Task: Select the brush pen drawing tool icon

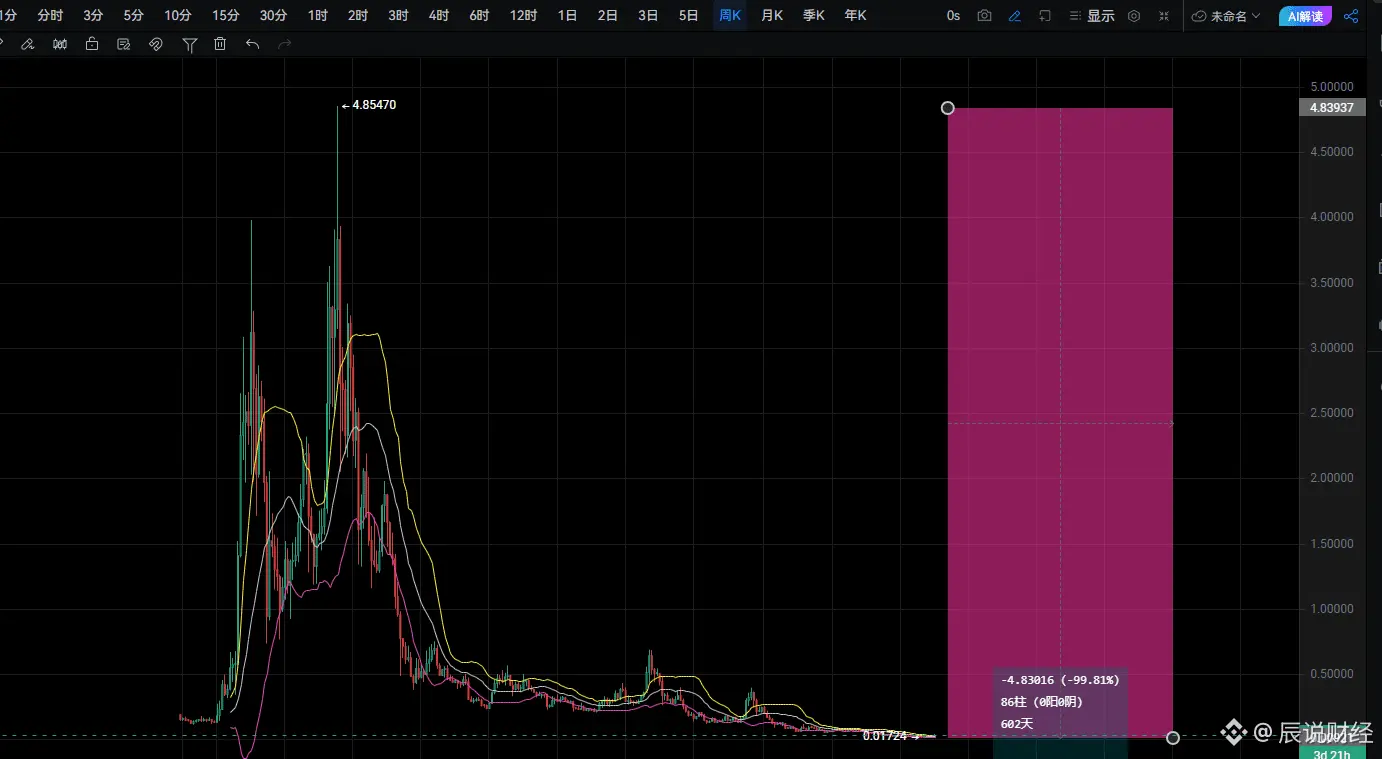Action: click(x=28, y=44)
